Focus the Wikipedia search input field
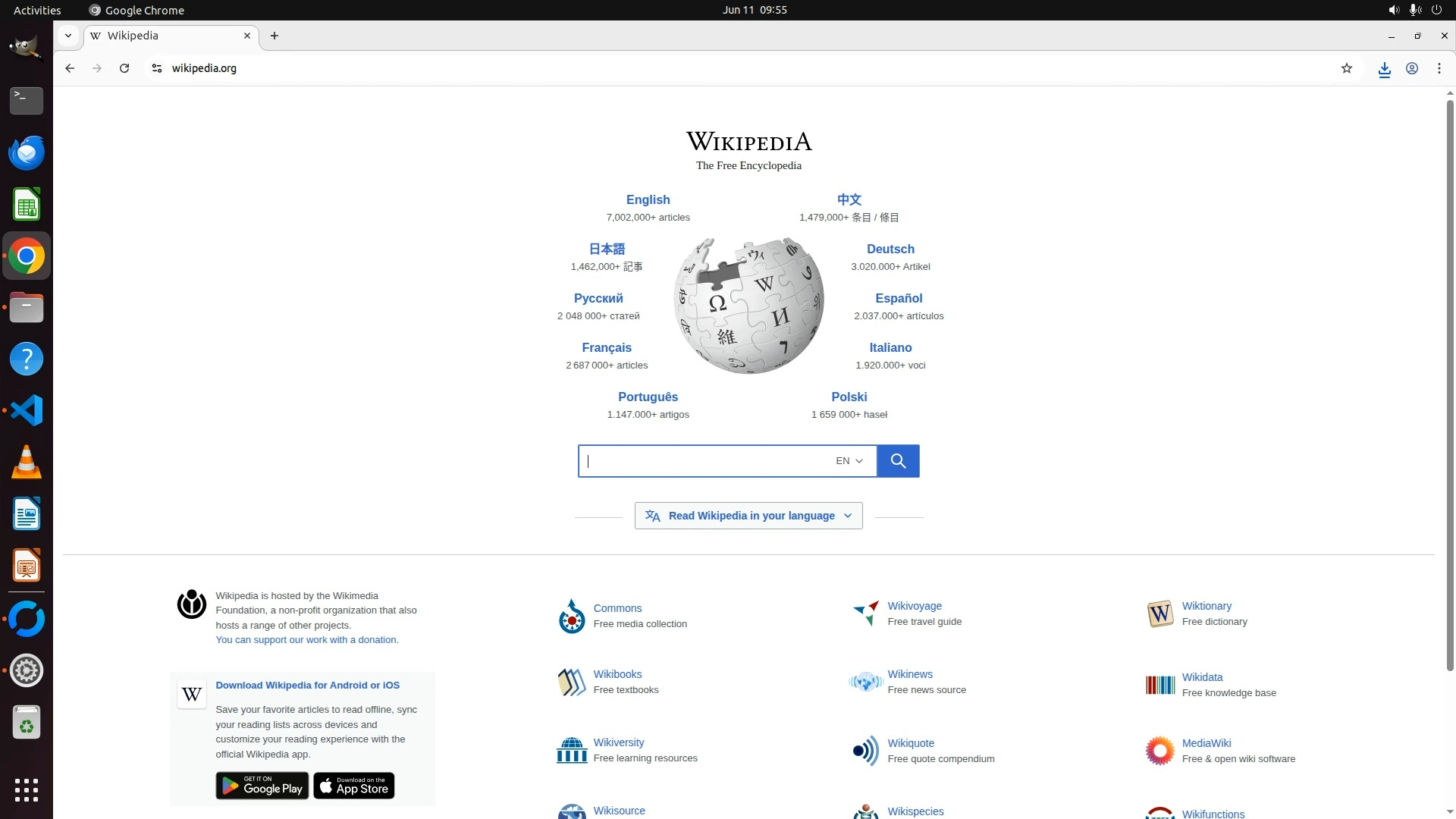This screenshot has width=1456, height=819. tap(705, 461)
